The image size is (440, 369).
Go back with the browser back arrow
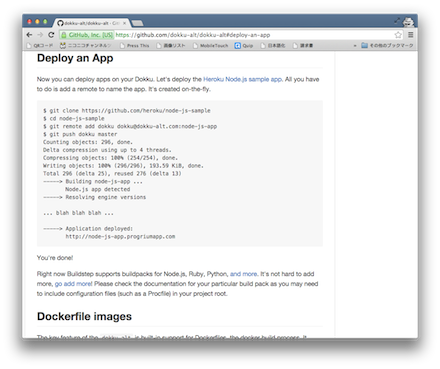pos(29,35)
